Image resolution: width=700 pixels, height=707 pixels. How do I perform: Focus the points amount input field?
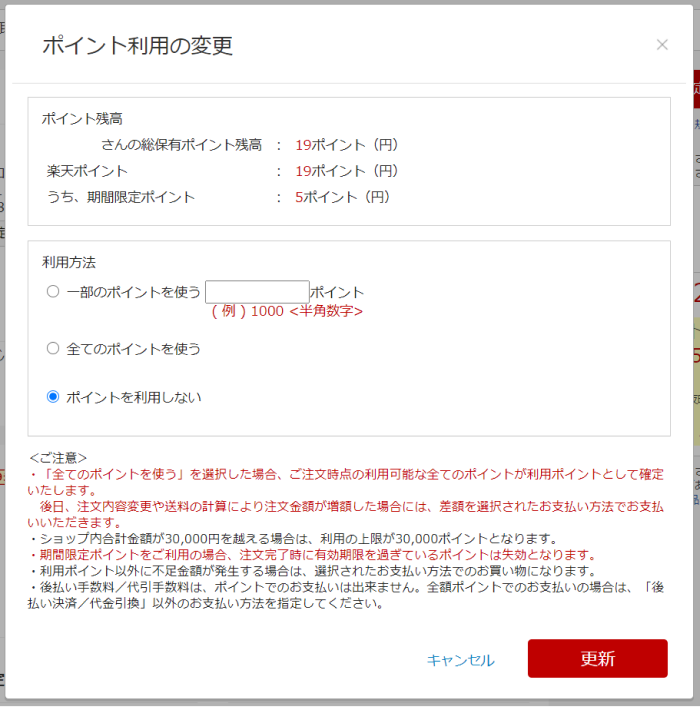(257, 292)
